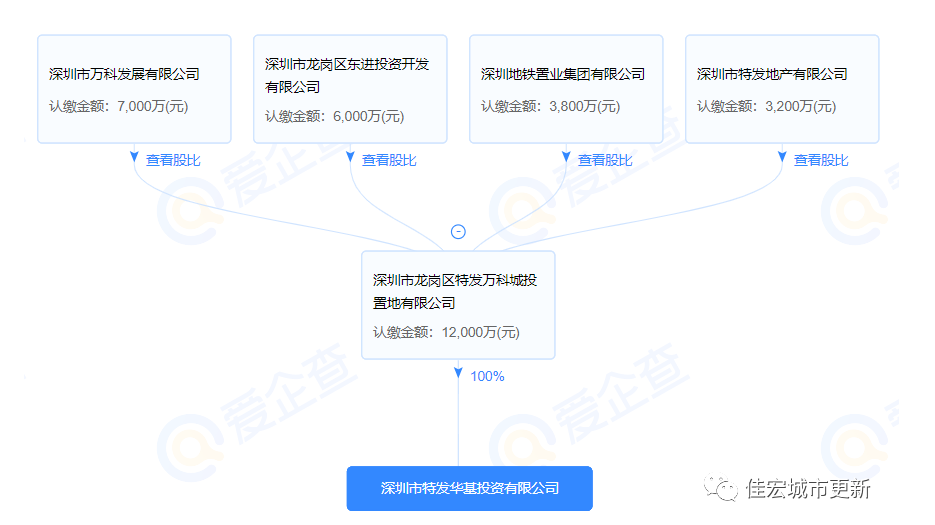Click the 100% shareholding label
Image resolution: width=935 pixels, height=525 pixels.
[487, 377]
